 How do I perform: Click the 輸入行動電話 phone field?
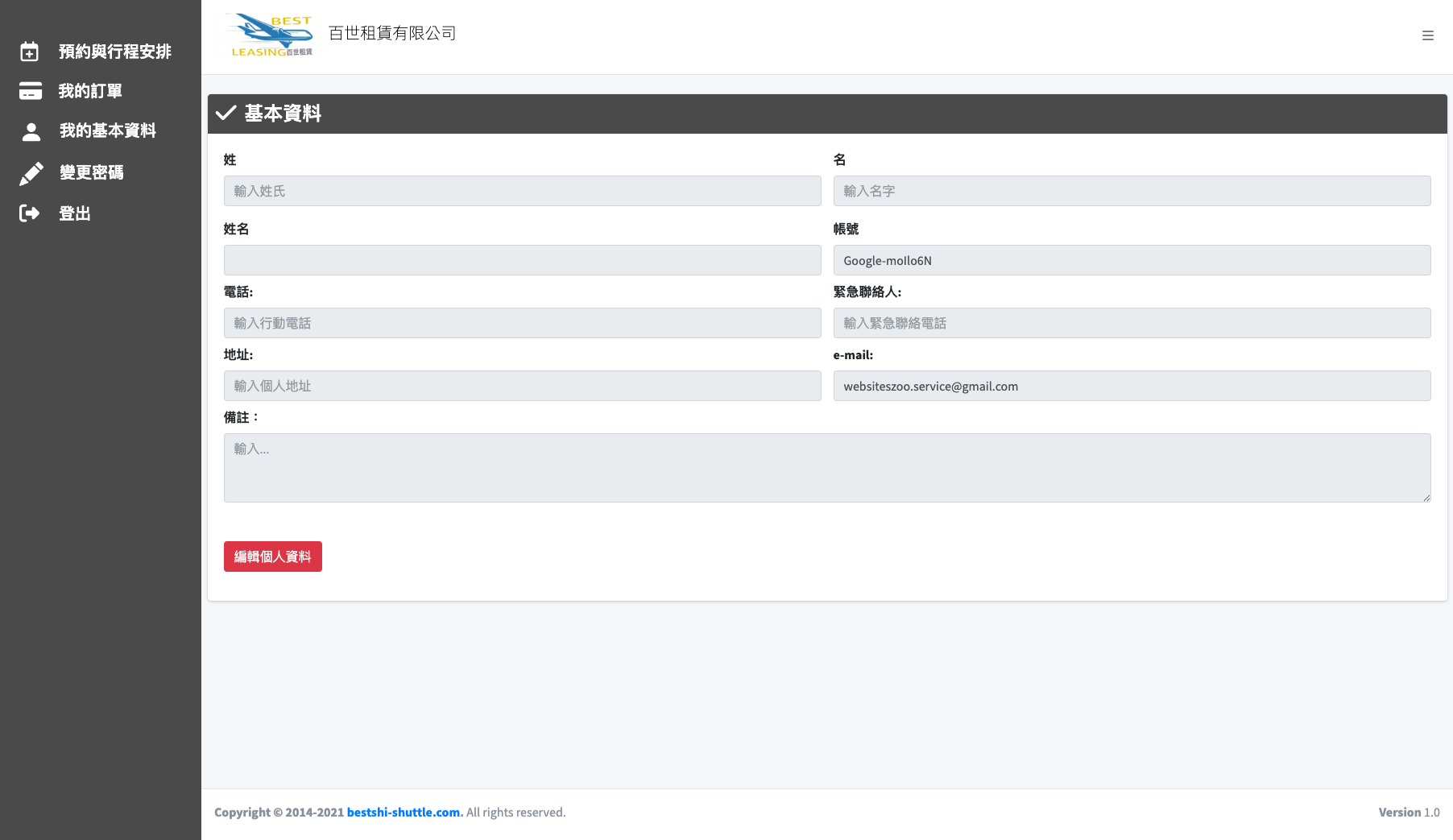(x=522, y=323)
